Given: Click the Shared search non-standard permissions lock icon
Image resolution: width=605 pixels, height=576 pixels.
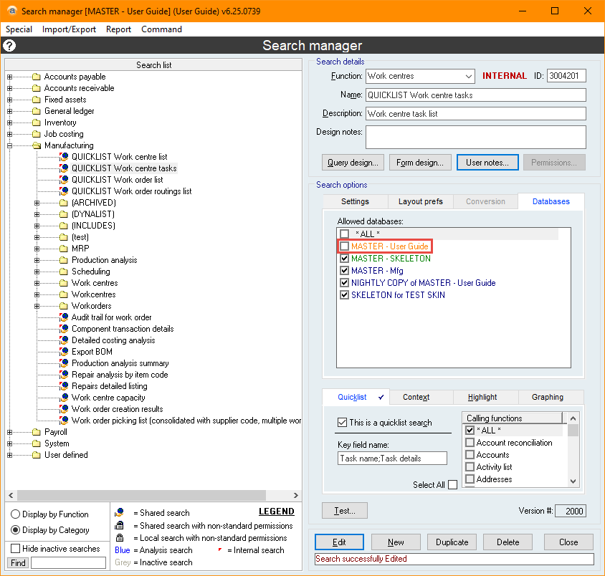Looking at the screenshot, I should (120, 525).
